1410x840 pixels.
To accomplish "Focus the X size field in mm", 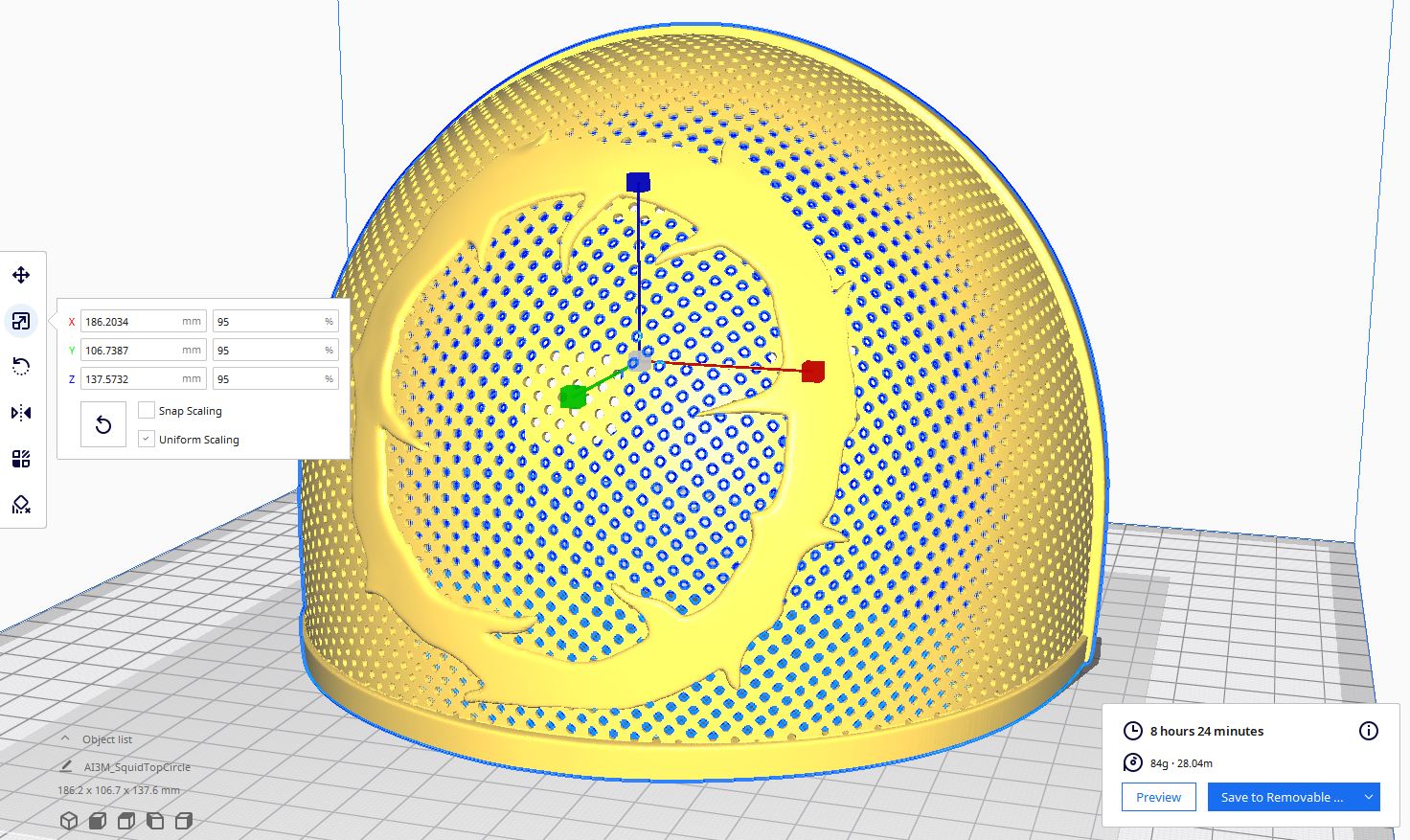I will point(144,322).
